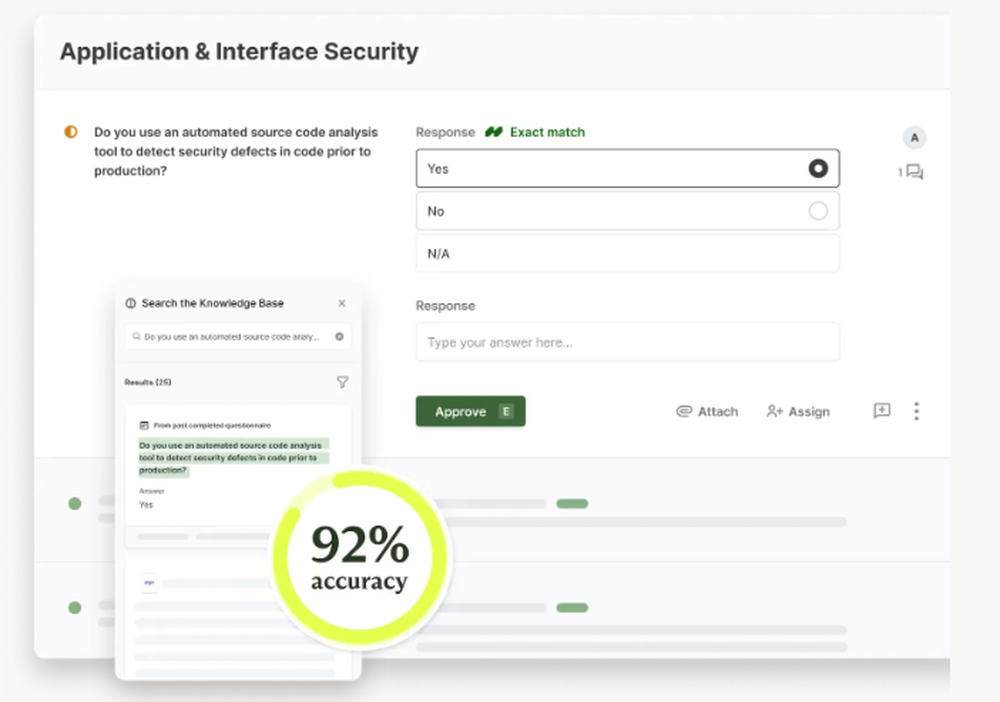Click the answer Yes in search result
The height and width of the screenshot is (702, 1000).
(146, 504)
